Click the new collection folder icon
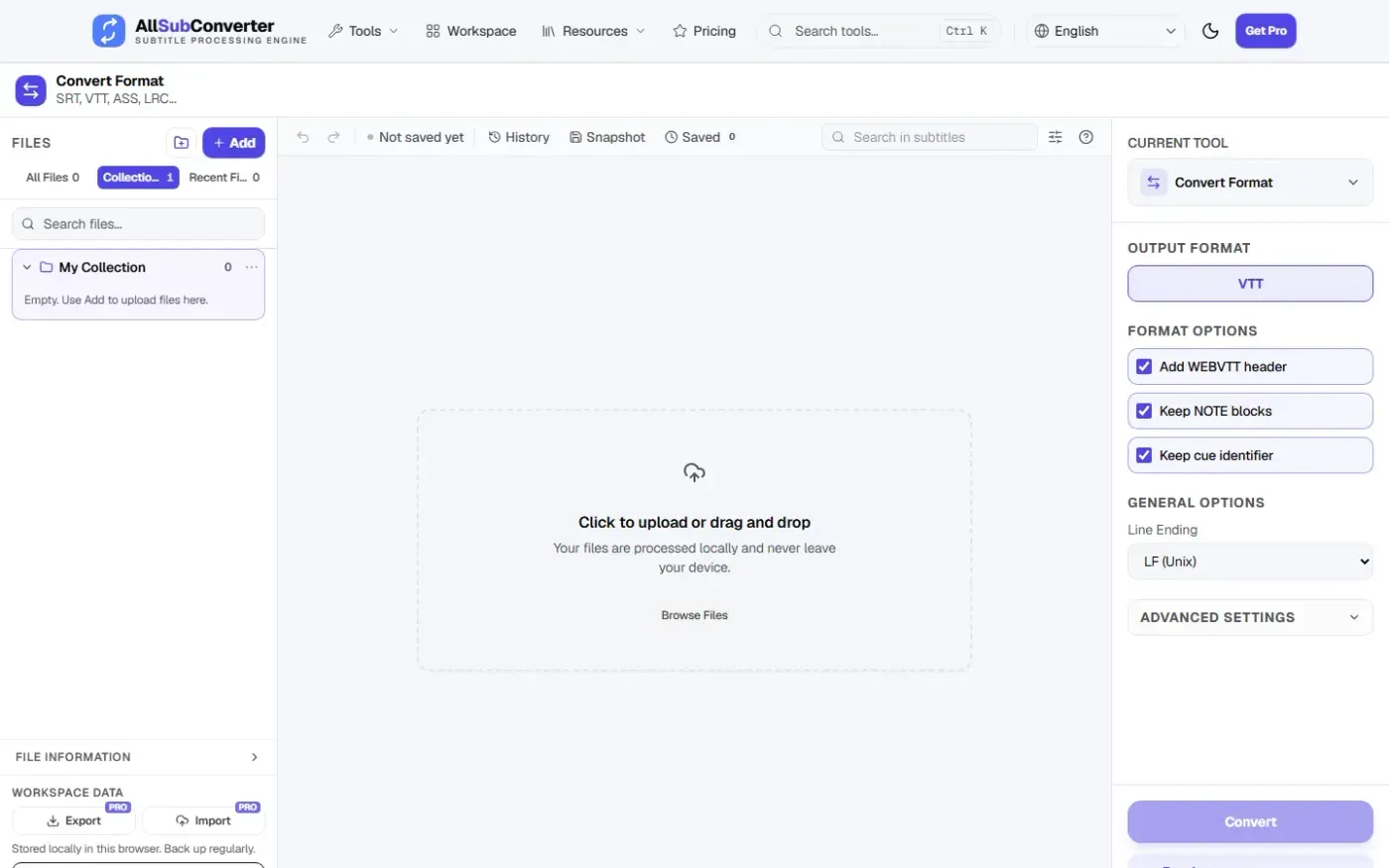1389x868 pixels. 182,143
